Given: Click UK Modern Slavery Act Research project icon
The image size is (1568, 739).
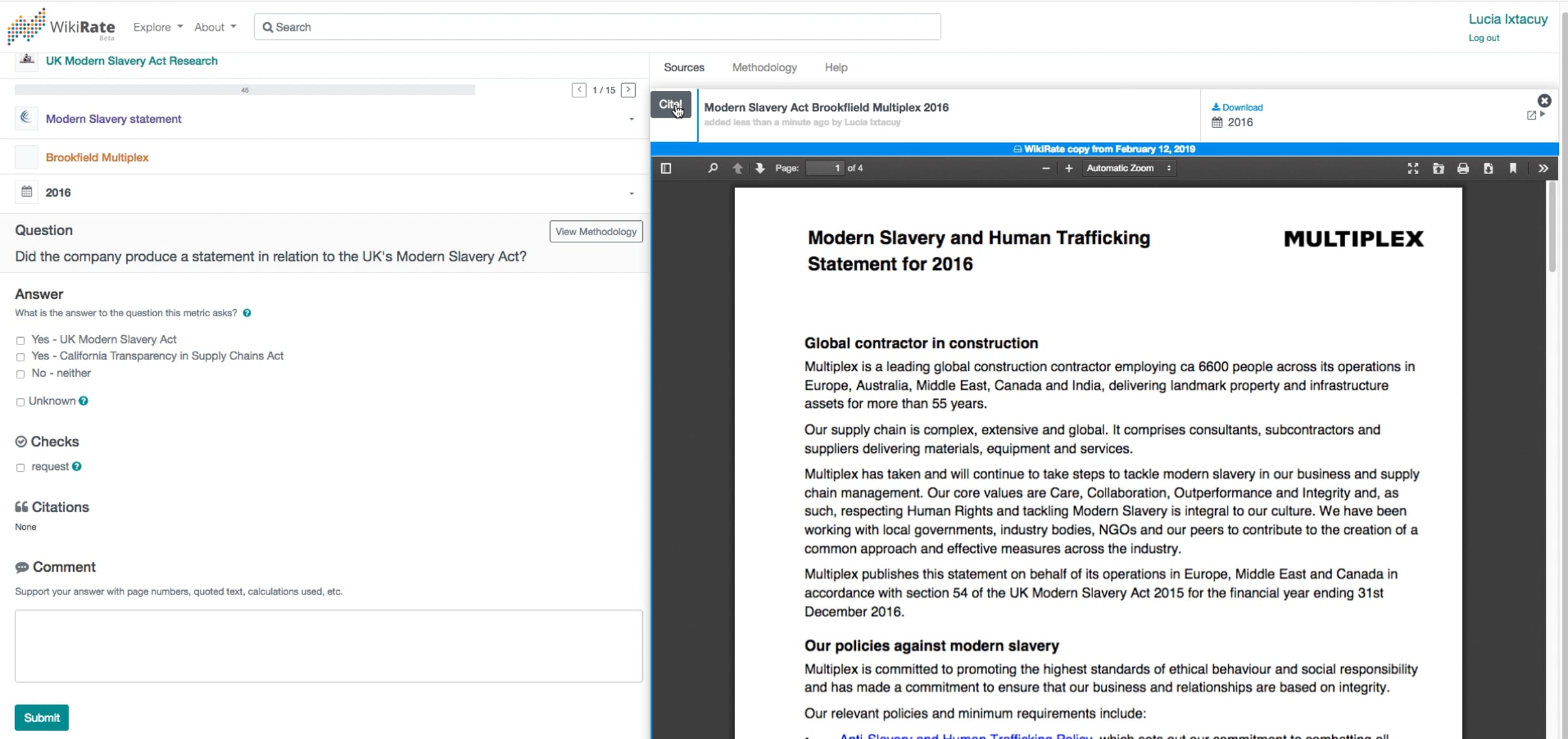Looking at the screenshot, I should click(26, 60).
